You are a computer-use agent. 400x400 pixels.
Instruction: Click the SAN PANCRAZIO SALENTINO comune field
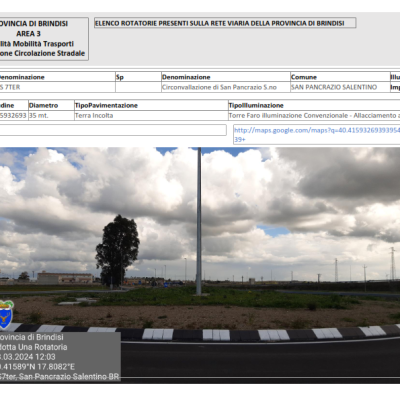340,87
